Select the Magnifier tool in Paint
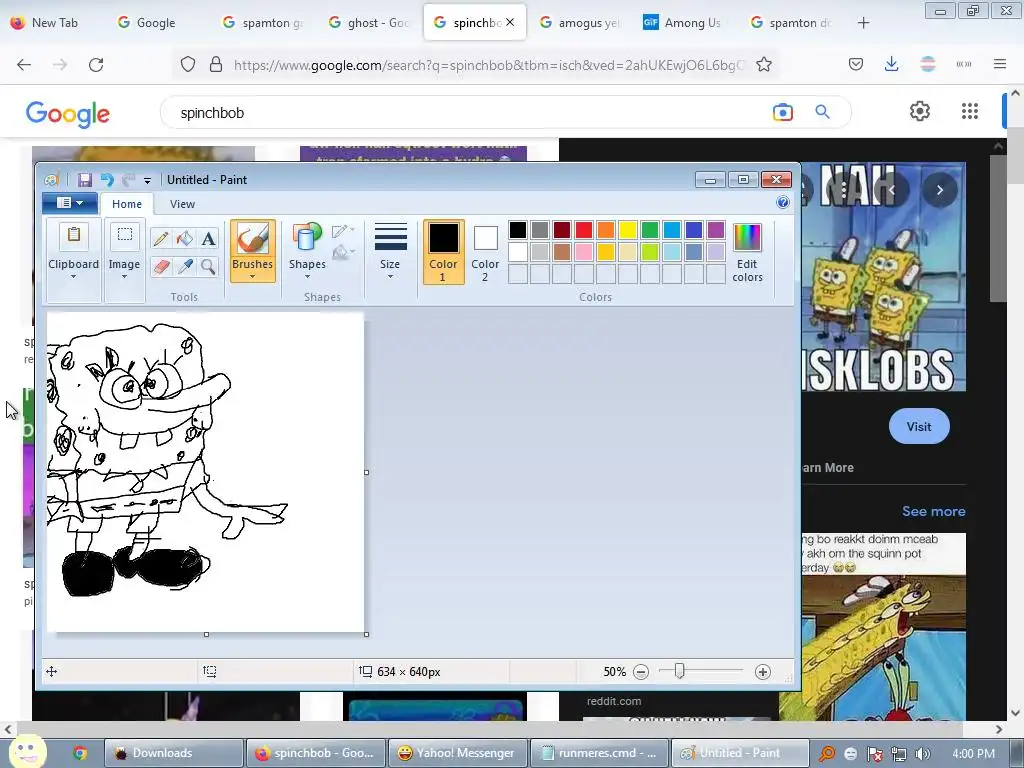The width and height of the screenshot is (1024, 768). pyautogui.click(x=208, y=266)
